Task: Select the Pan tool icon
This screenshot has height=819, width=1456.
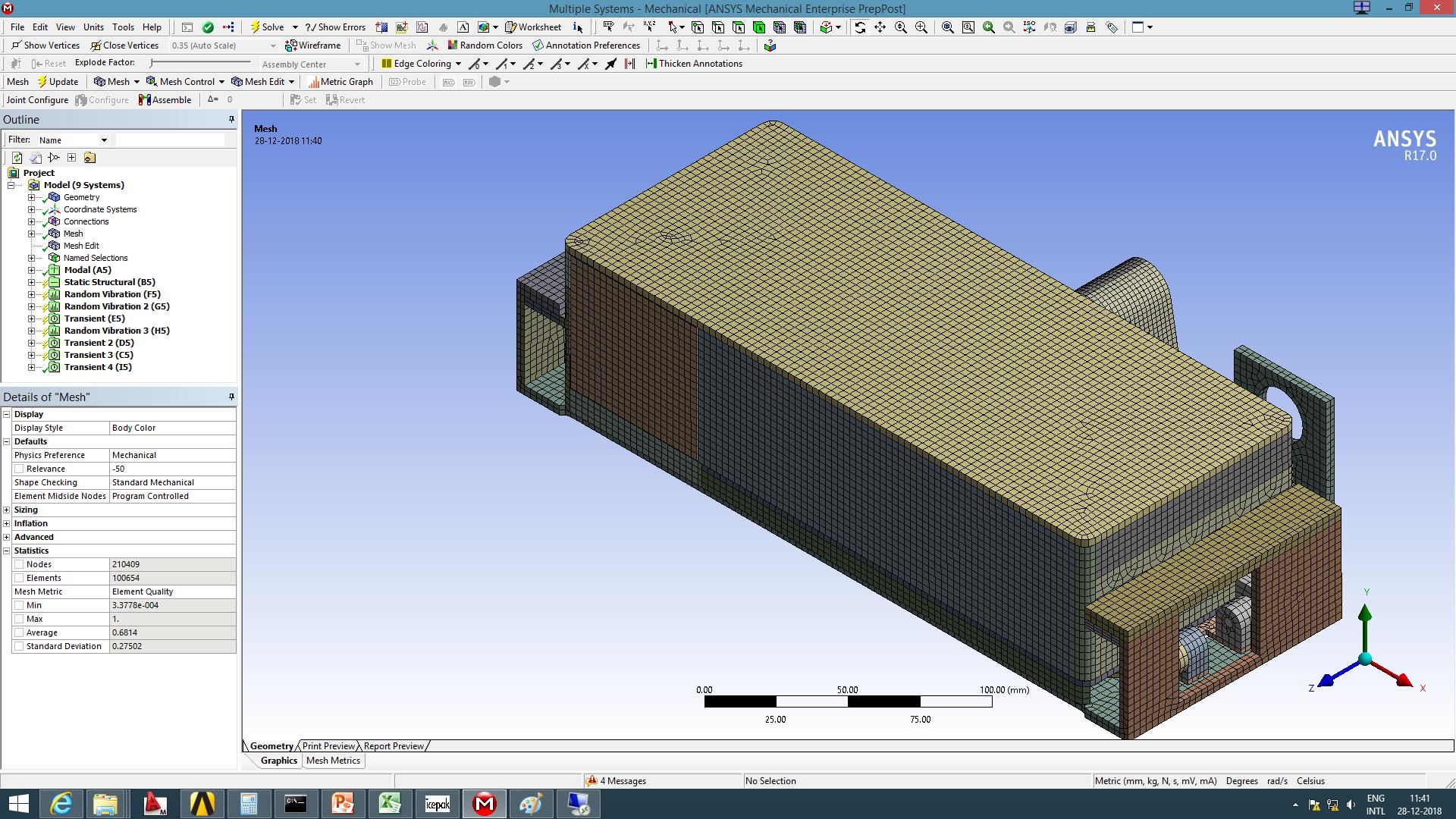Action: pos(880,27)
